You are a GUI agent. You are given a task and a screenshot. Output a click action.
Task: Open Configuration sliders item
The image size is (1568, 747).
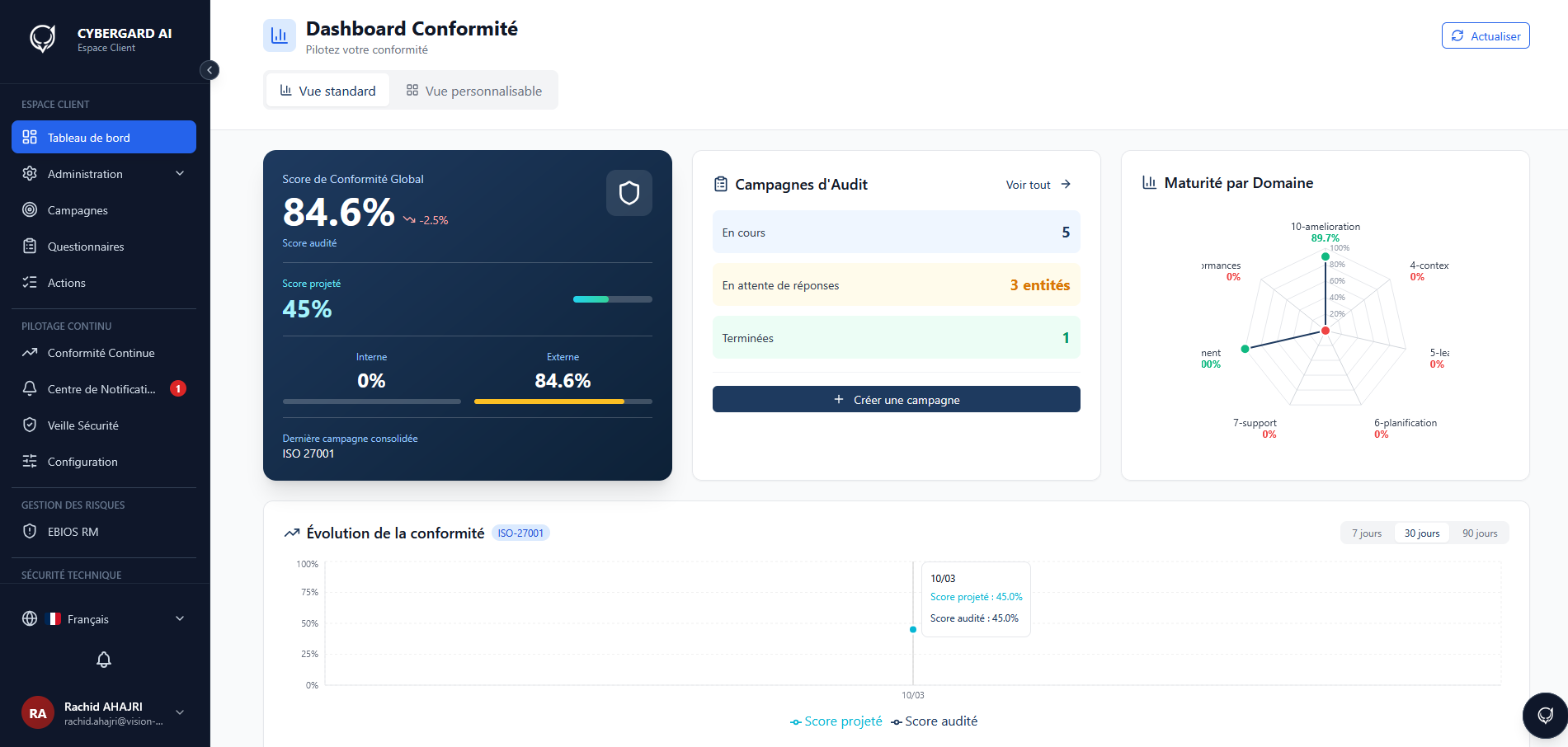(x=104, y=462)
